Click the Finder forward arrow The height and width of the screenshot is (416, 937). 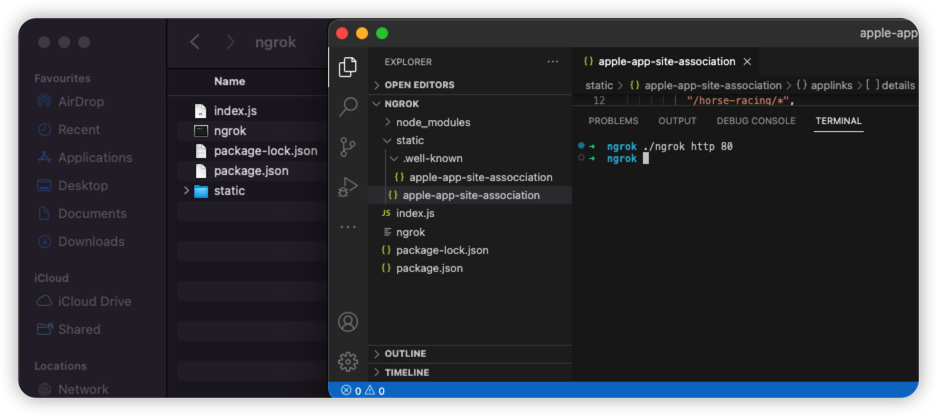(x=230, y=42)
